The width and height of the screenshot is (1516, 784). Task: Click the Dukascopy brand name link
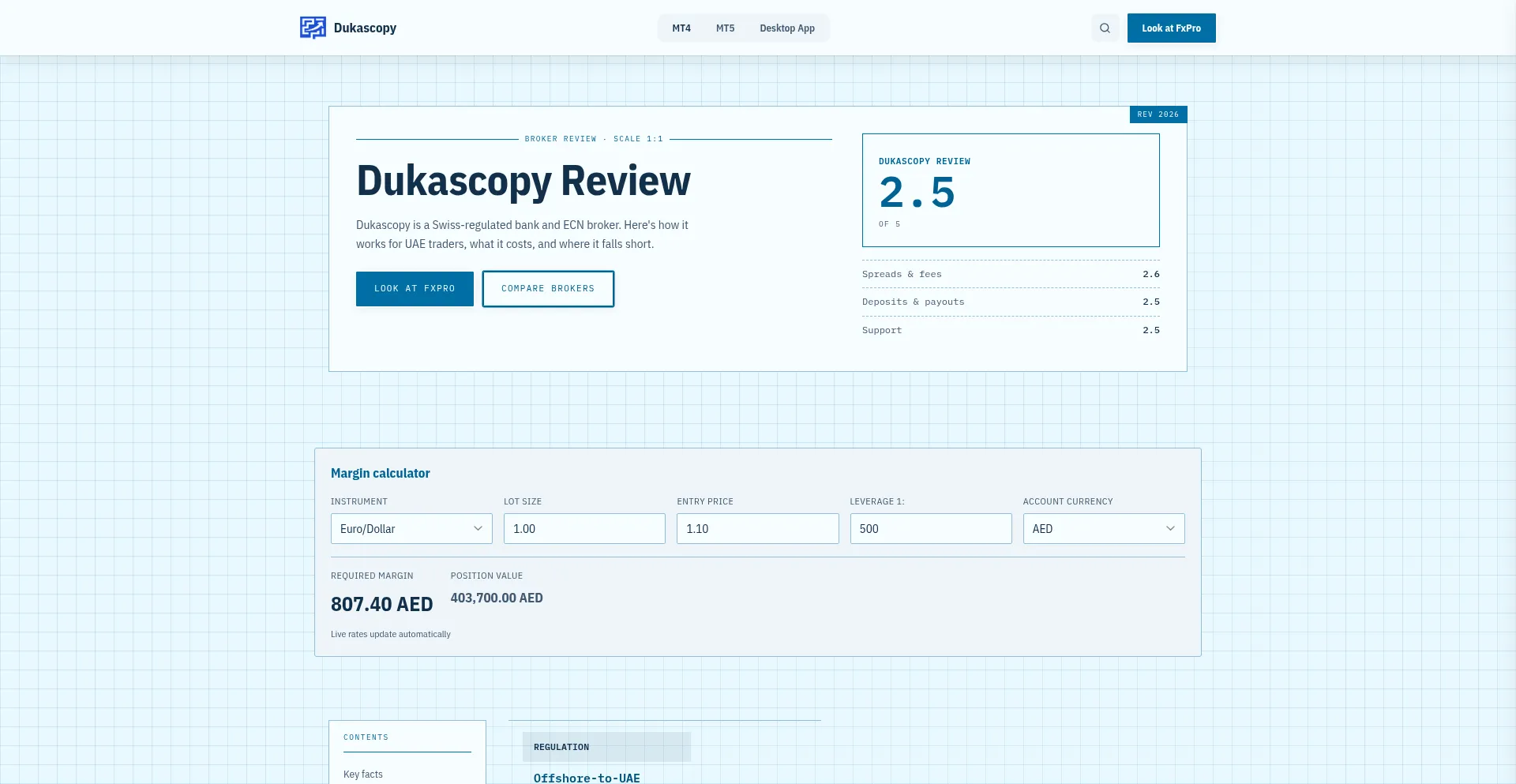pos(365,28)
